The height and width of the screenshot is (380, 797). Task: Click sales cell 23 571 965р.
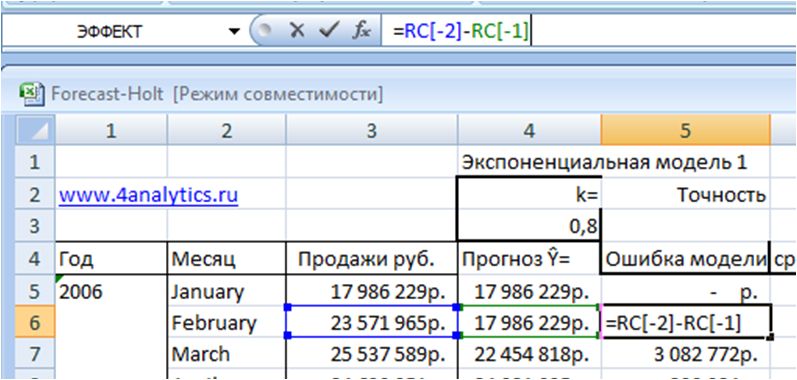(x=372, y=322)
